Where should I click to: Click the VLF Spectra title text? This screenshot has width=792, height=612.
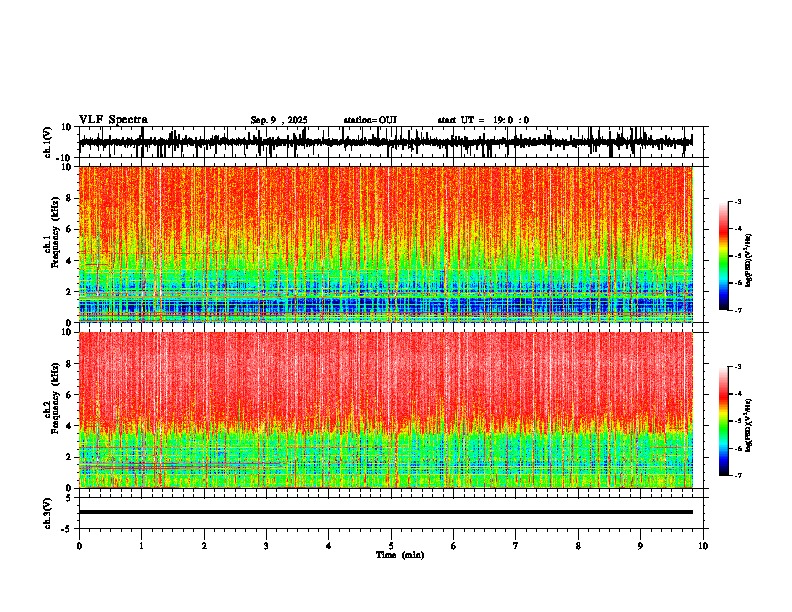pyautogui.click(x=113, y=120)
